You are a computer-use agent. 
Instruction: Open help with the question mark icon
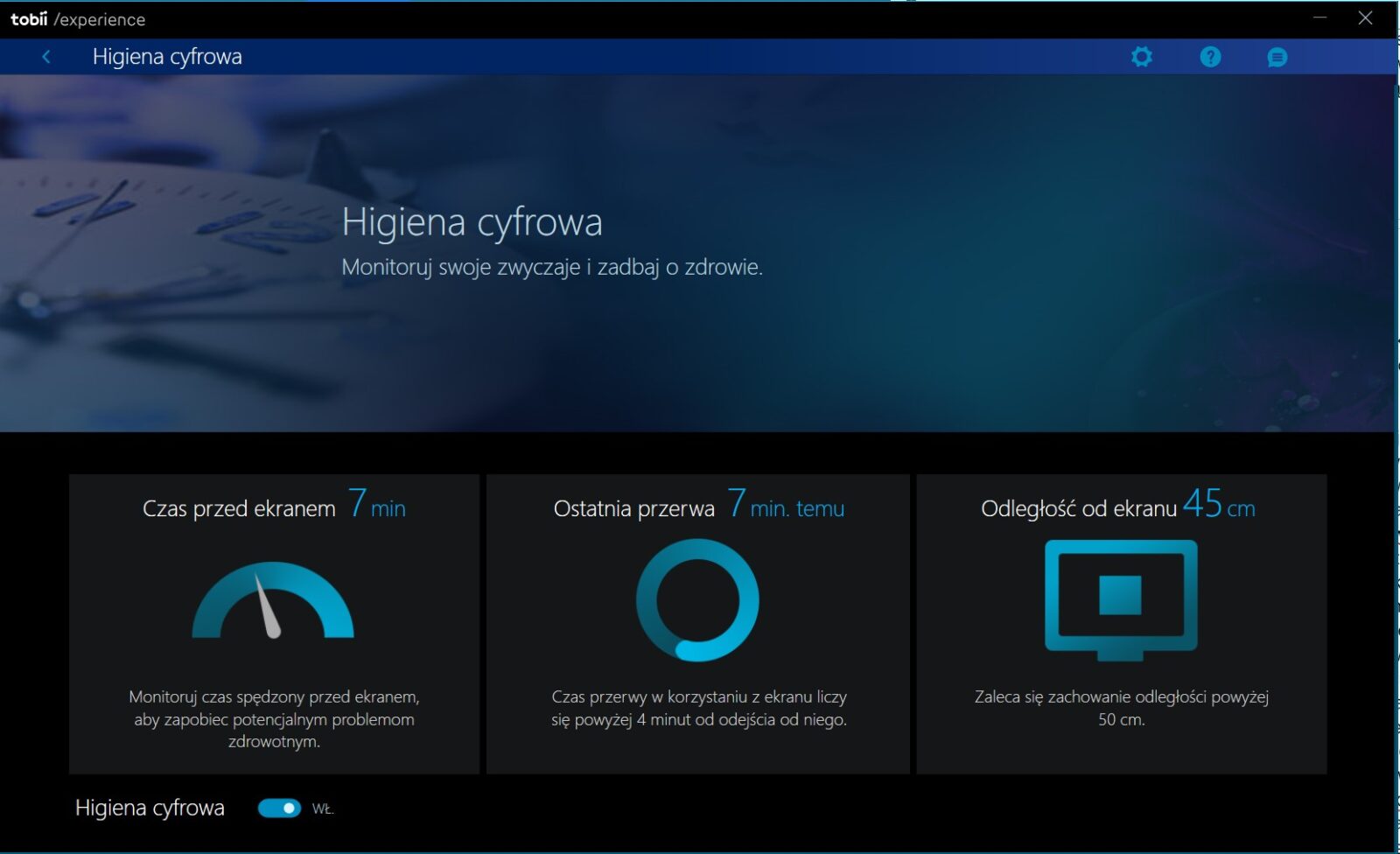click(1209, 57)
